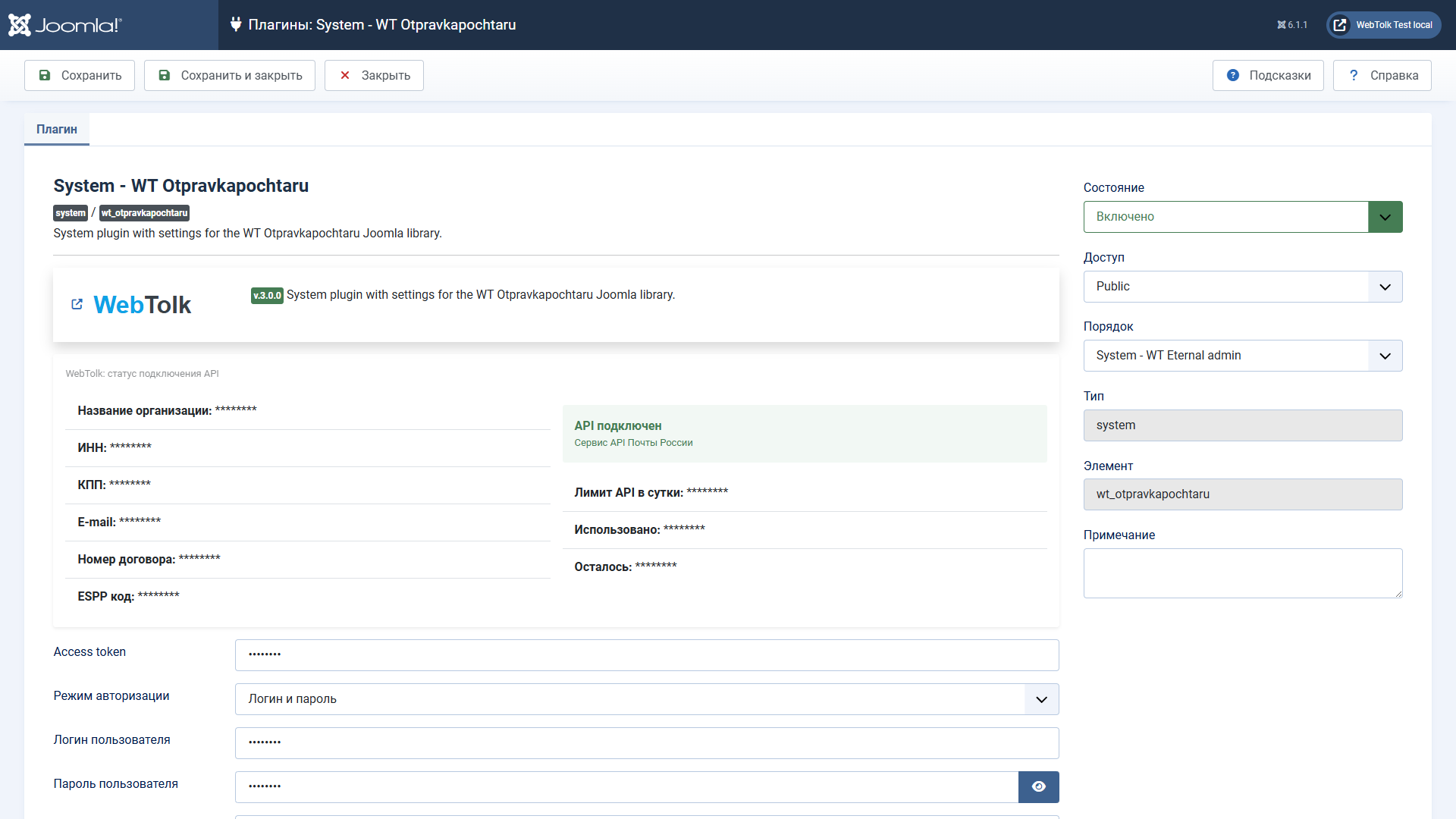This screenshot has width=1456, height=819.
Task: Open the Состояние dropdown
Action: 1243,217
